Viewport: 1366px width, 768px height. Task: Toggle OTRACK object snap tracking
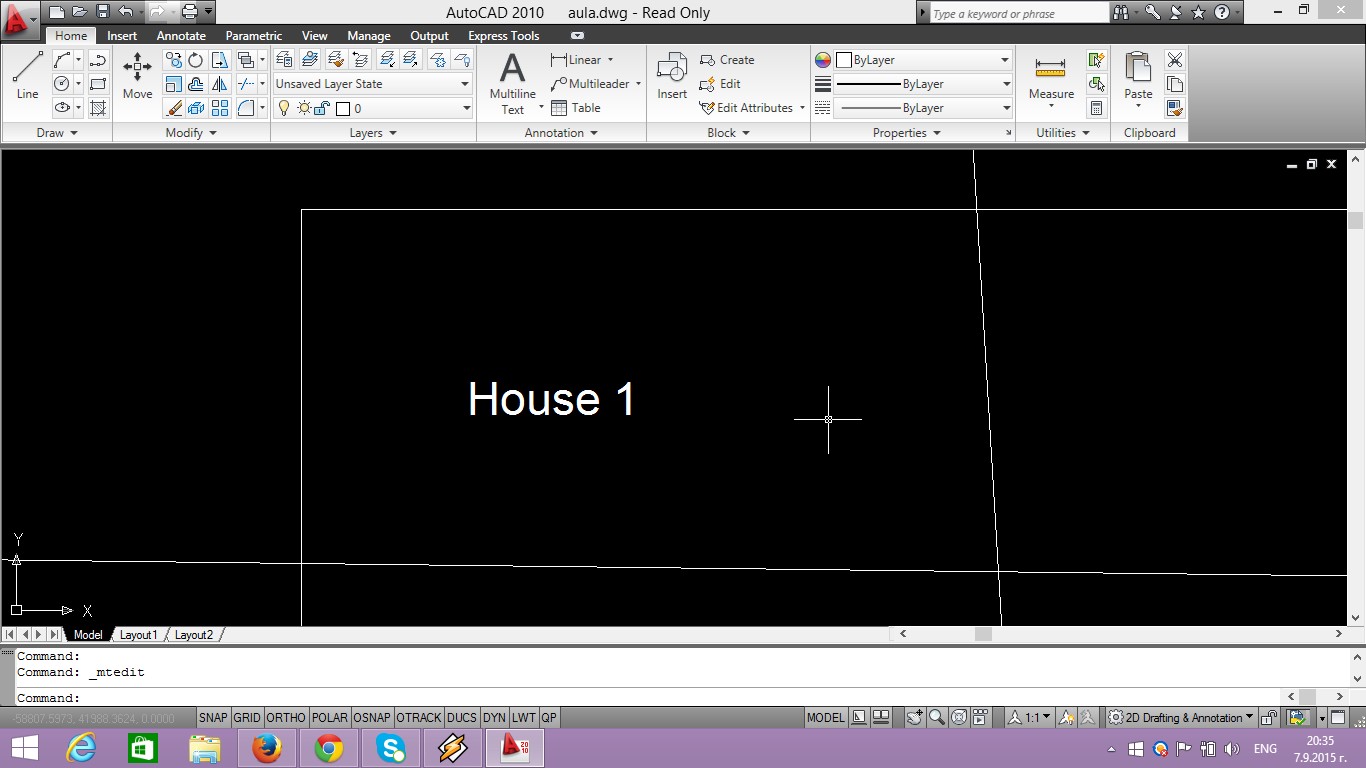[x=419, y=717]
